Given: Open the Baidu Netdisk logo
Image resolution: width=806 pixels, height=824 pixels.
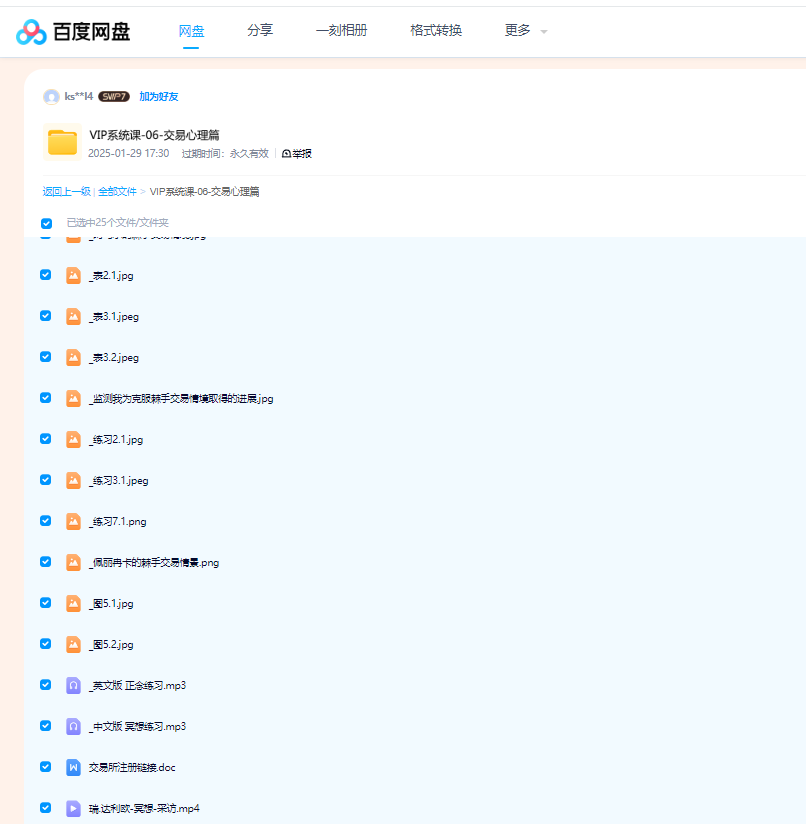Looking at the screenshot, I should click(x=73, y=32).
